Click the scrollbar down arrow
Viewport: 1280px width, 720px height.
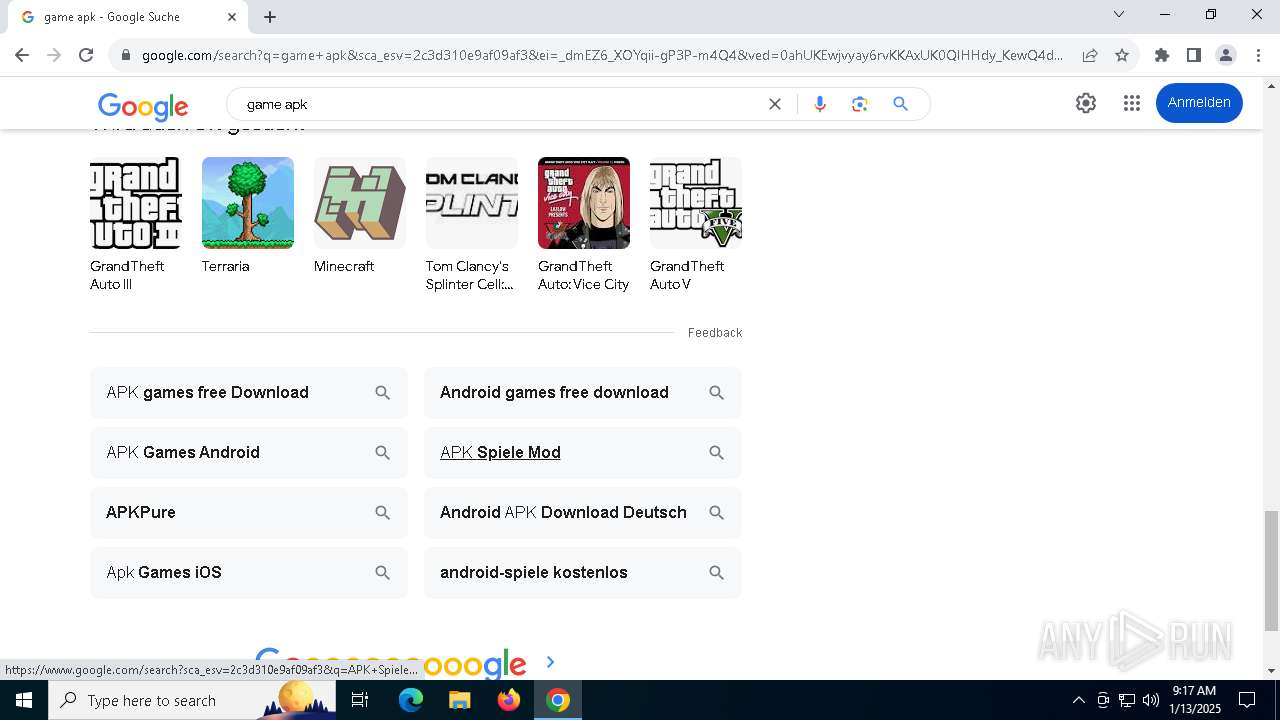coord(1271,671)
